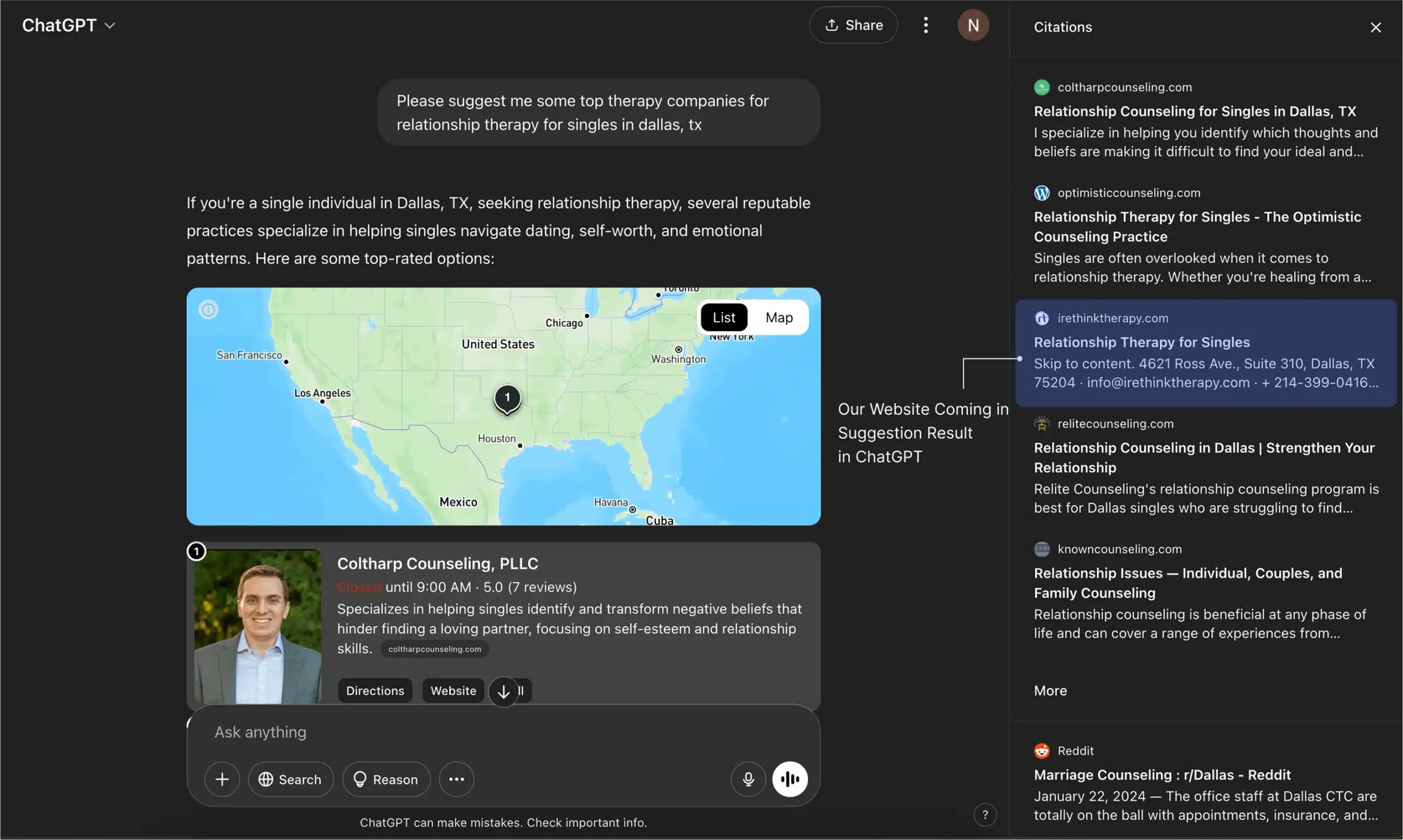
Task: Click the 'ChatGPT can make mistakes' notice
Action: [503, 822]
